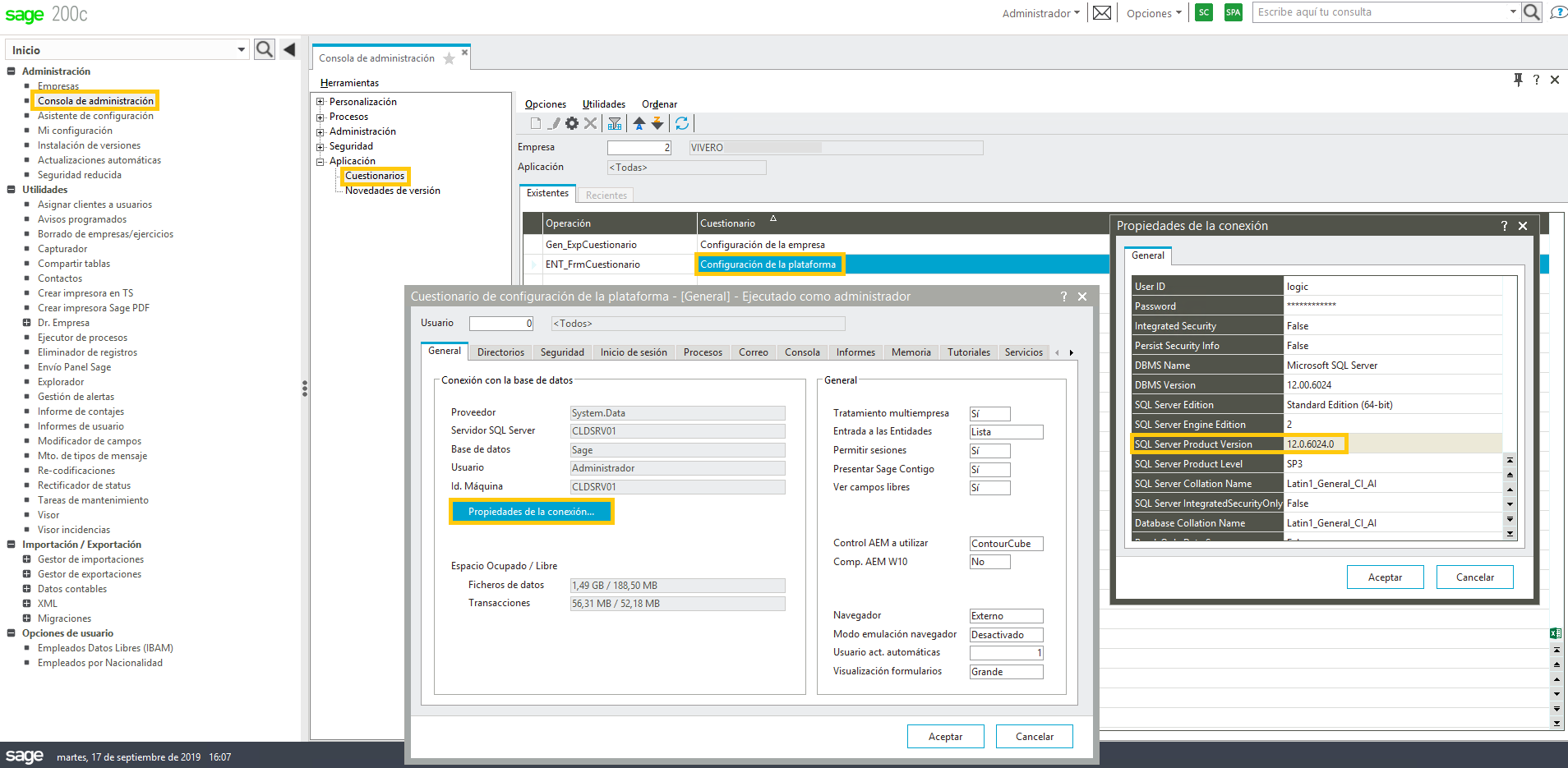
Task: Pin the console panel with pushpin icon
Action: coord(1518,80)
